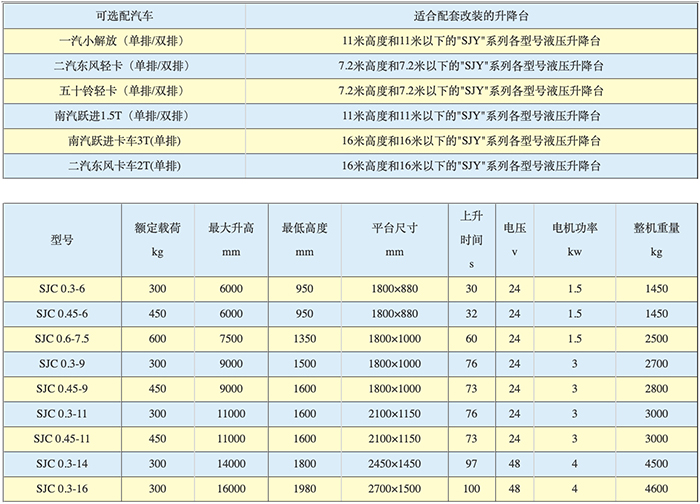Select the model cell SJC 0.45-9
This screenshot has height=504, width=700.
pos(62,389)
